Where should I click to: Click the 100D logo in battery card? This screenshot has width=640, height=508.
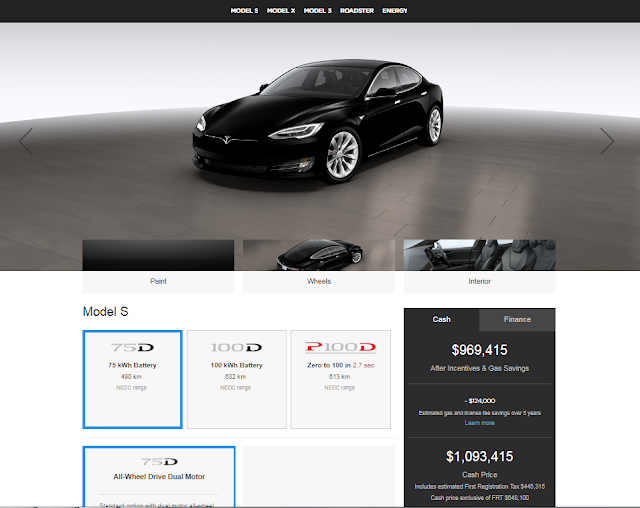click(237, 348)
